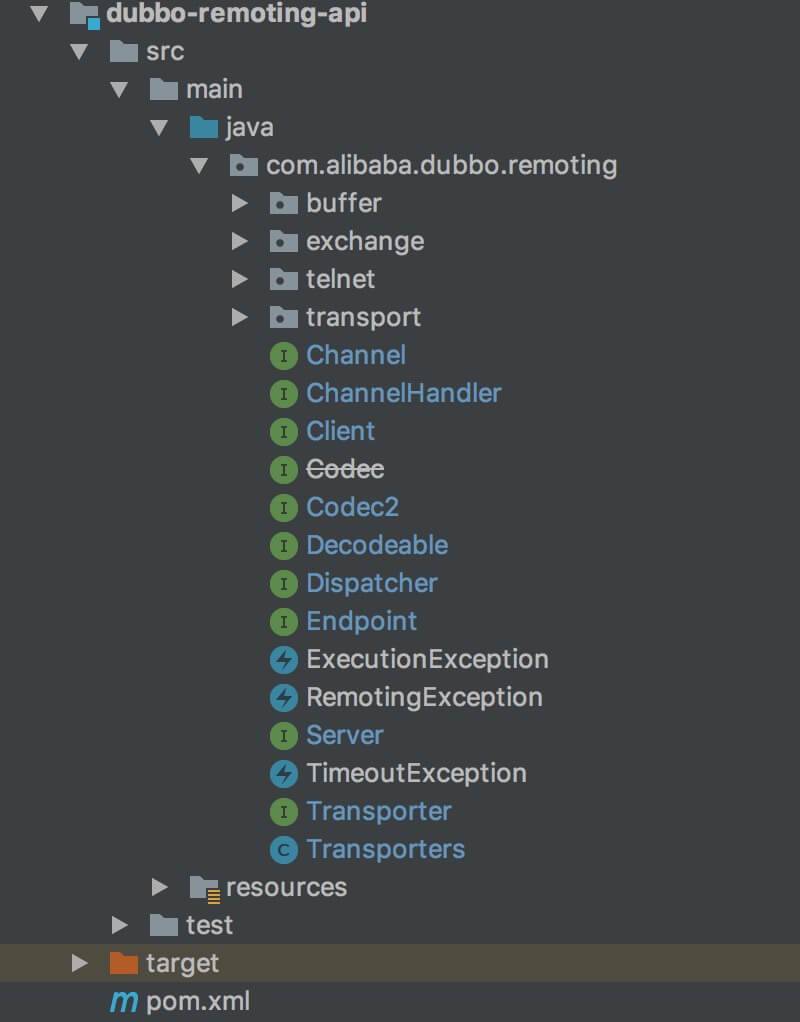Click the resources folder icon

click(x=205, y=887)
